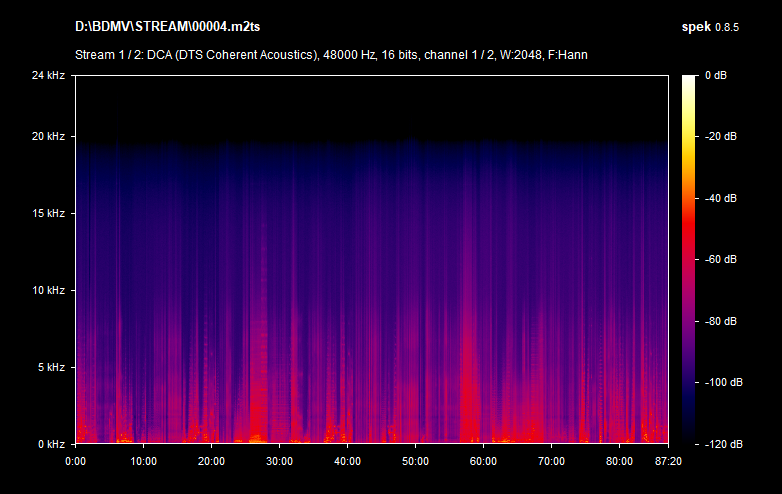782x494 pixels.
Task: Click the dB color gradient scale bar
Action: [689, 259]
